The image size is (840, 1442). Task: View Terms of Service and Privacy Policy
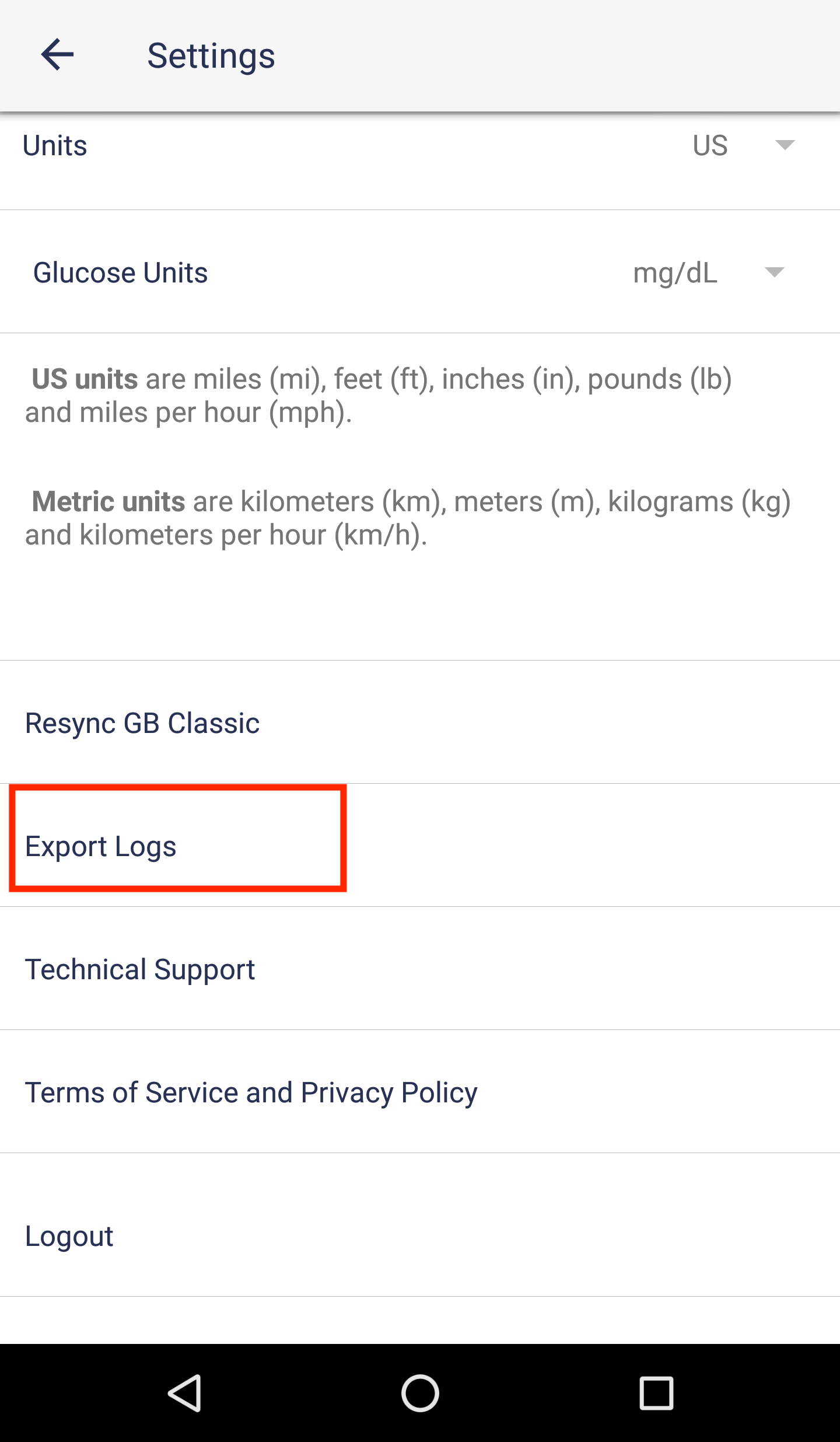tap(420, 1092)
